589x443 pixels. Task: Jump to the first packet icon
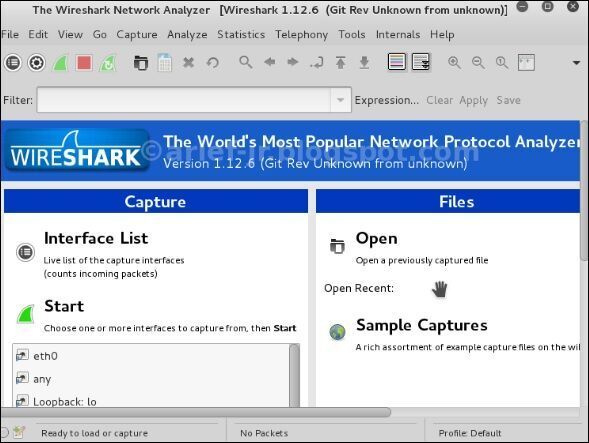[x=340, y=62]
